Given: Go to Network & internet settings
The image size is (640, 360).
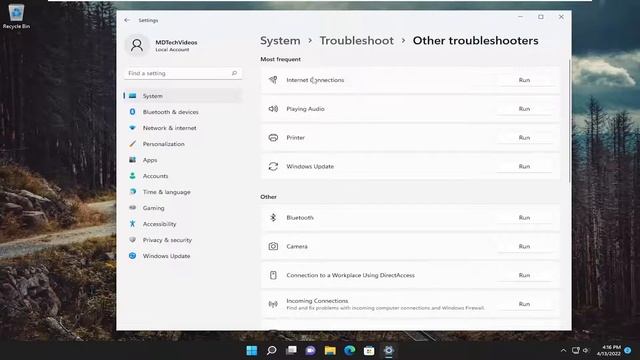Looking at the screenshot, I should [x=182, y=128].
